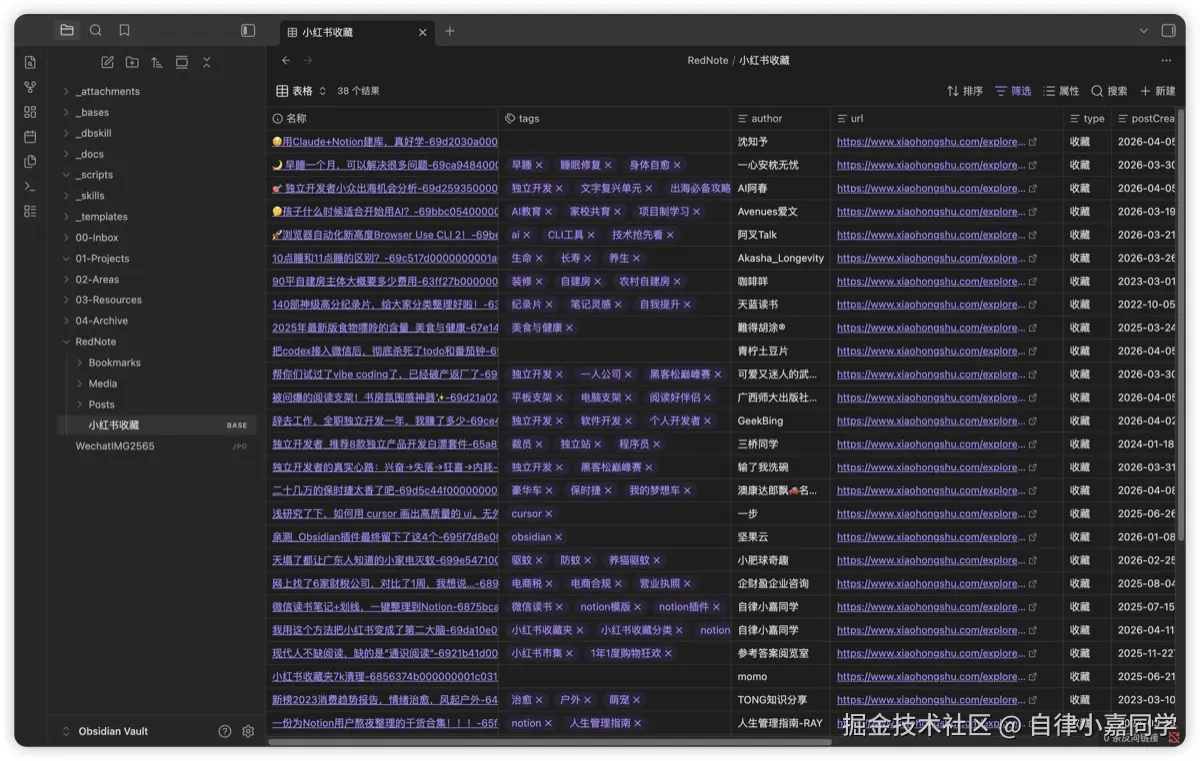Click the postCrea column header

1145,118
